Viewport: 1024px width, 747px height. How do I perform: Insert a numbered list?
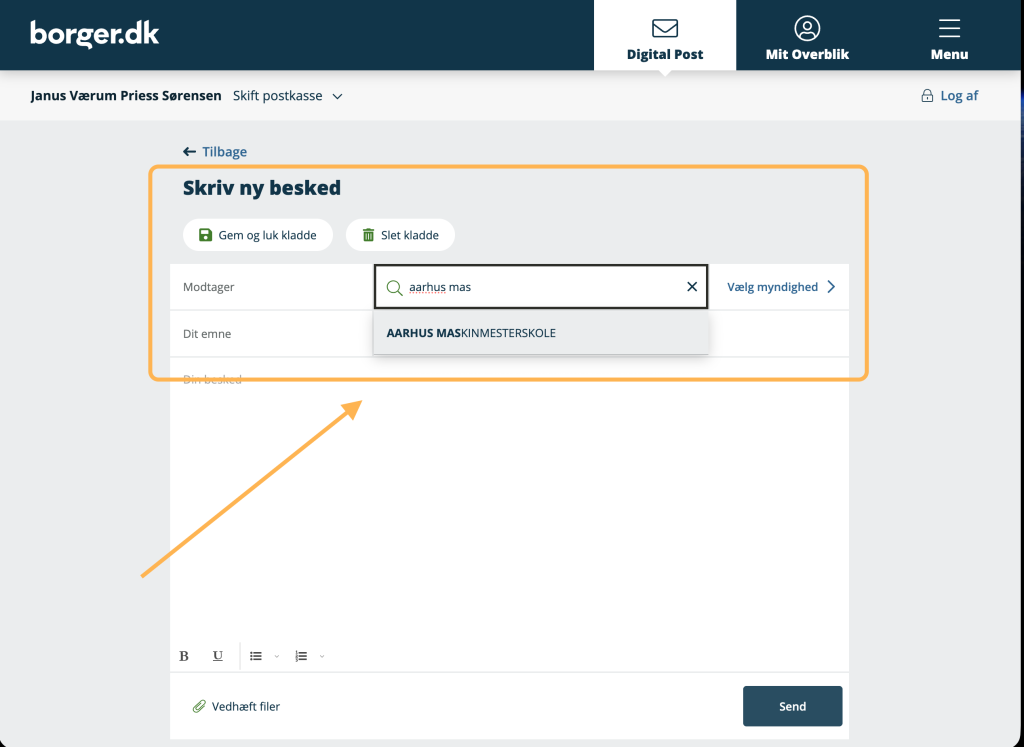(301, 656)
